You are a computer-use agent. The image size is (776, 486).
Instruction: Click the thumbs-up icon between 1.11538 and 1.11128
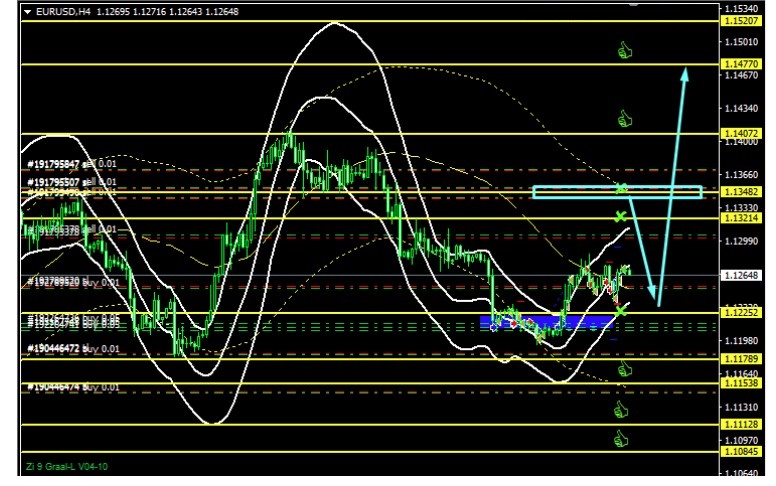(x=621, y=409)
